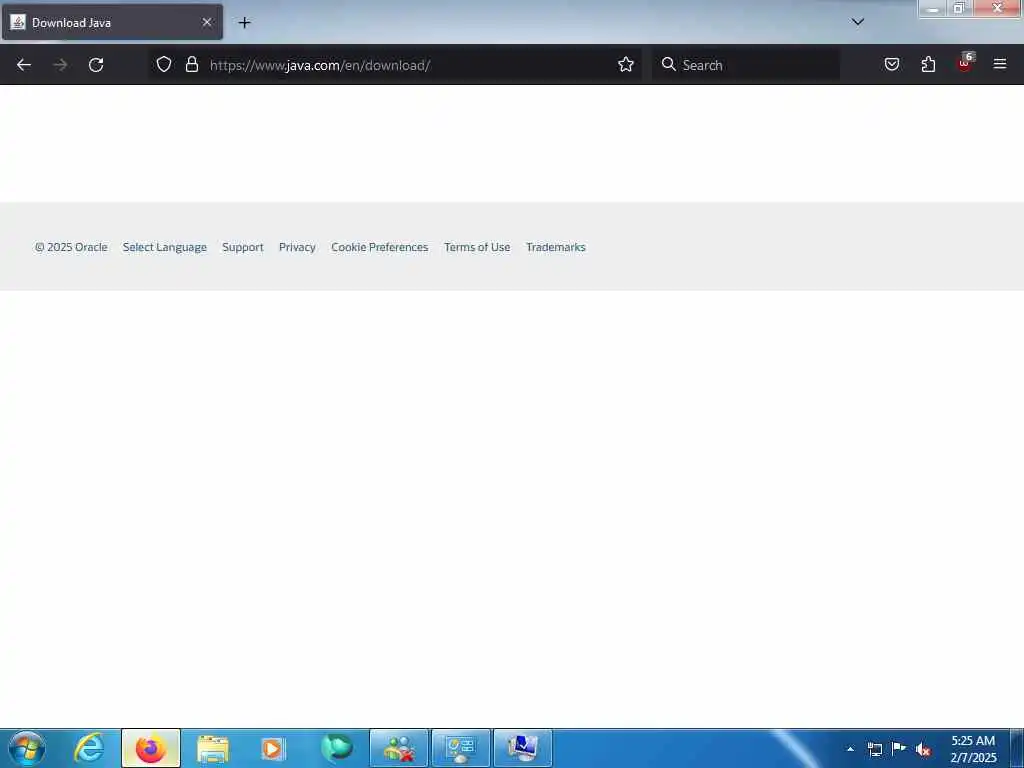
Task: Open the monitor app in taskbar
Action: click(523, 748)
